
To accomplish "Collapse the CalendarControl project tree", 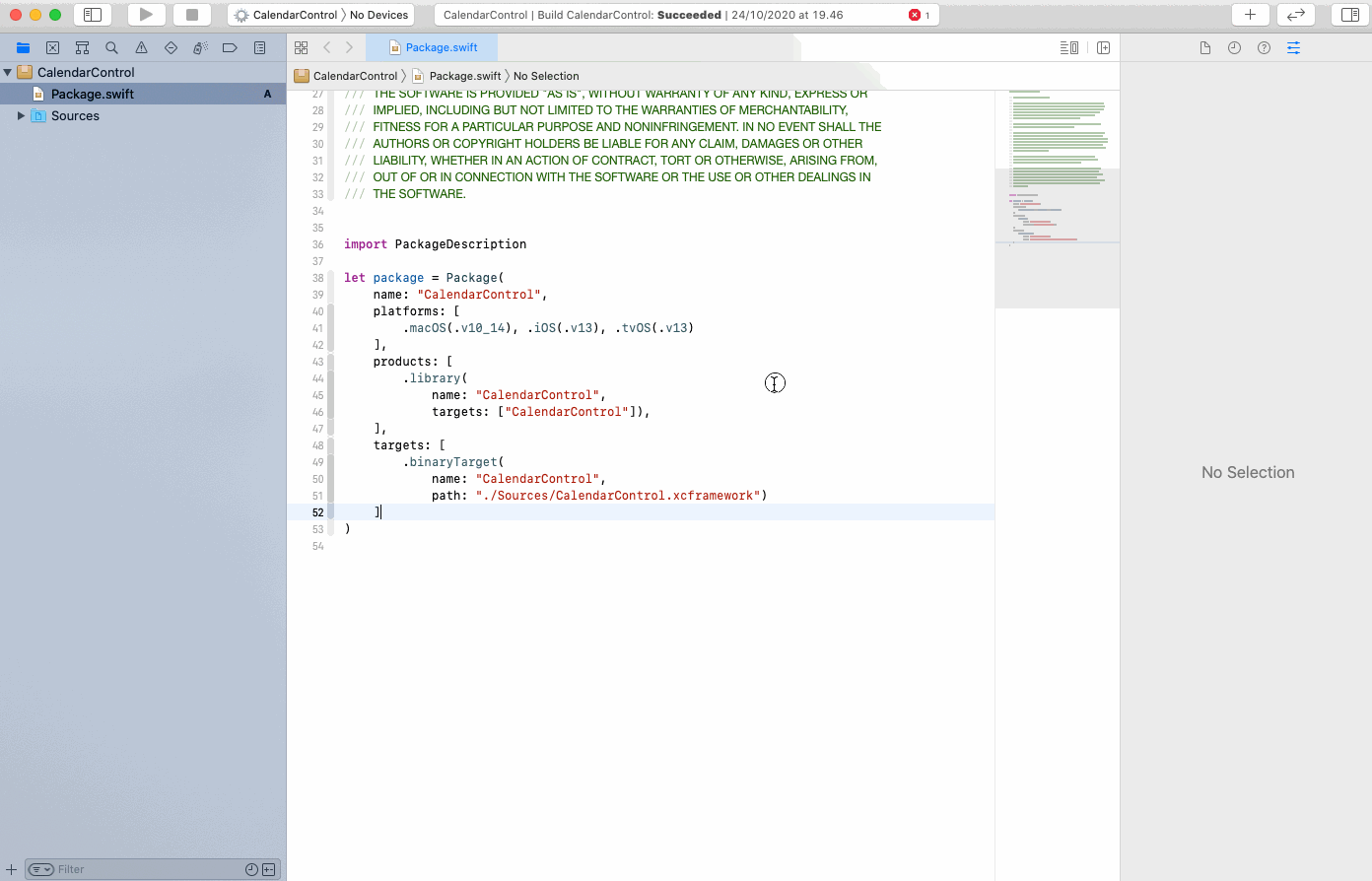I will click(8, 72).
